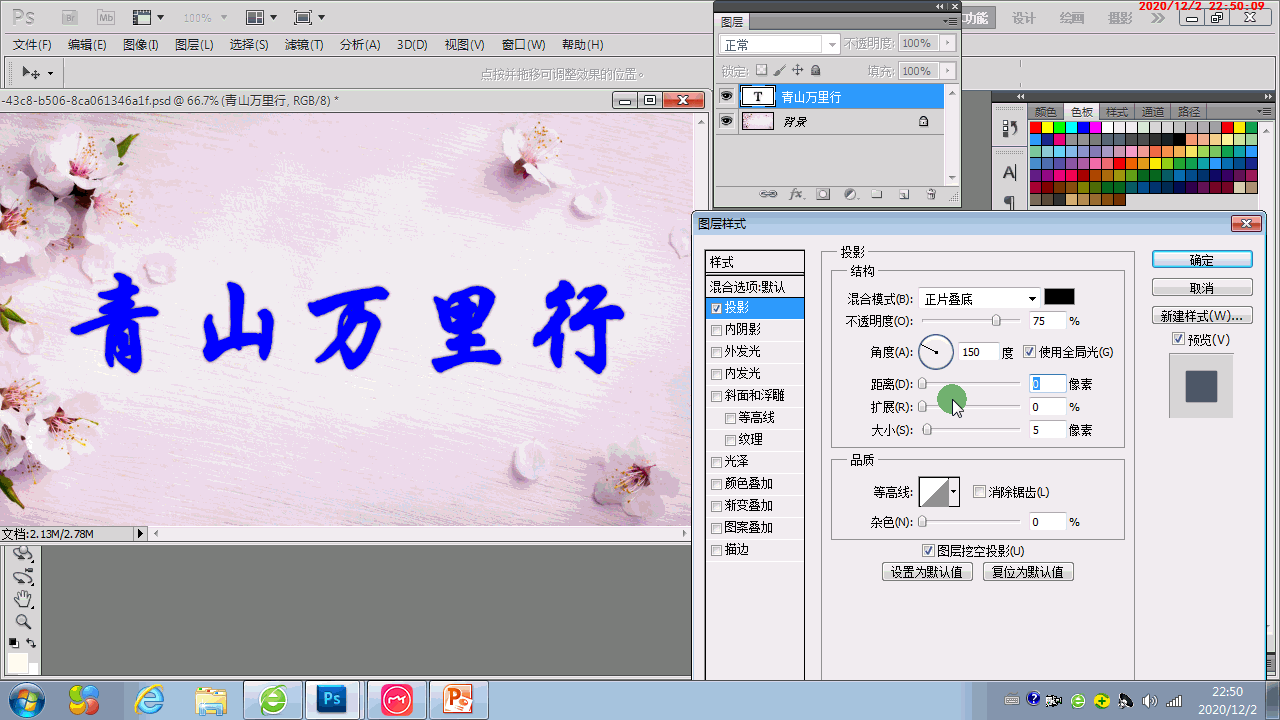Screen dimensions: 1280x720
Task: Open Mini Bridge with the Mb icon
Action: point(106,17)
